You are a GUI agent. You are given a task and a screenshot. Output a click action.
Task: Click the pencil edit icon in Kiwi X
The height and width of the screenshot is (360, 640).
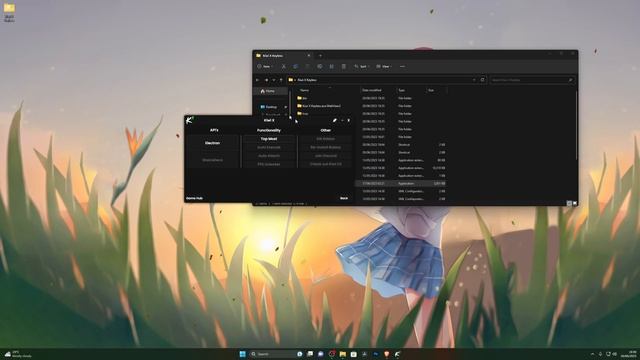(335, 120)
